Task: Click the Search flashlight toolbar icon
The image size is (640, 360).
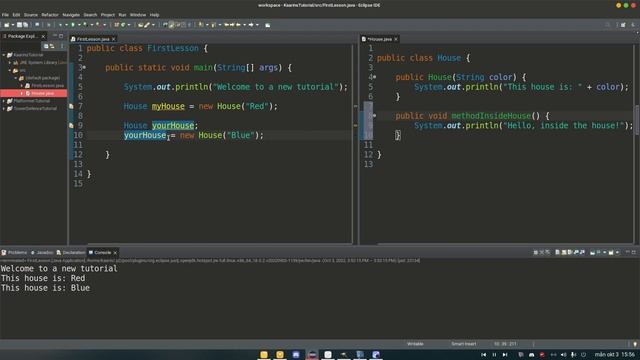Action: 147,25
